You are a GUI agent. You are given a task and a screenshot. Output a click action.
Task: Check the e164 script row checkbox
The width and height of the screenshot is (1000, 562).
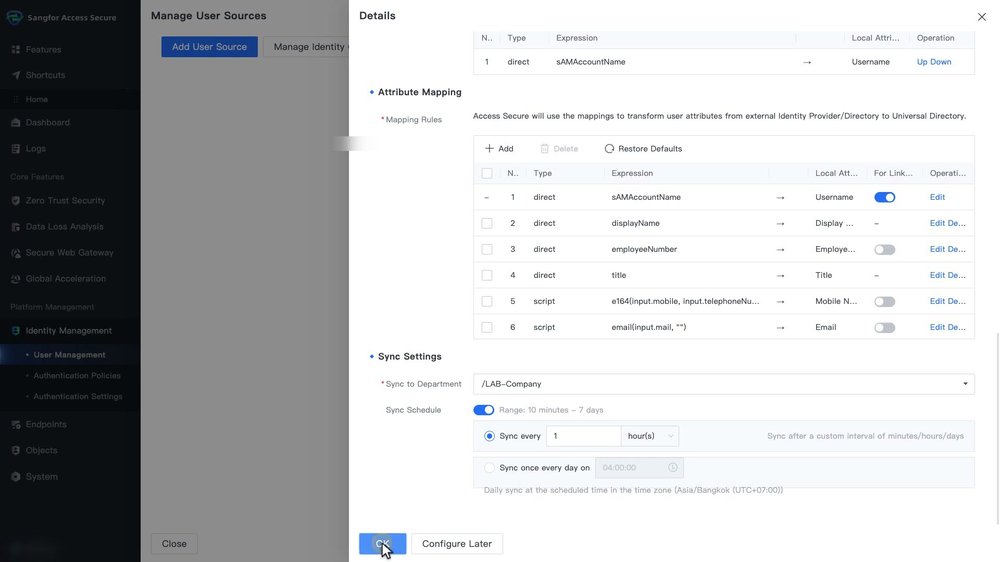[x=487, y=301]
